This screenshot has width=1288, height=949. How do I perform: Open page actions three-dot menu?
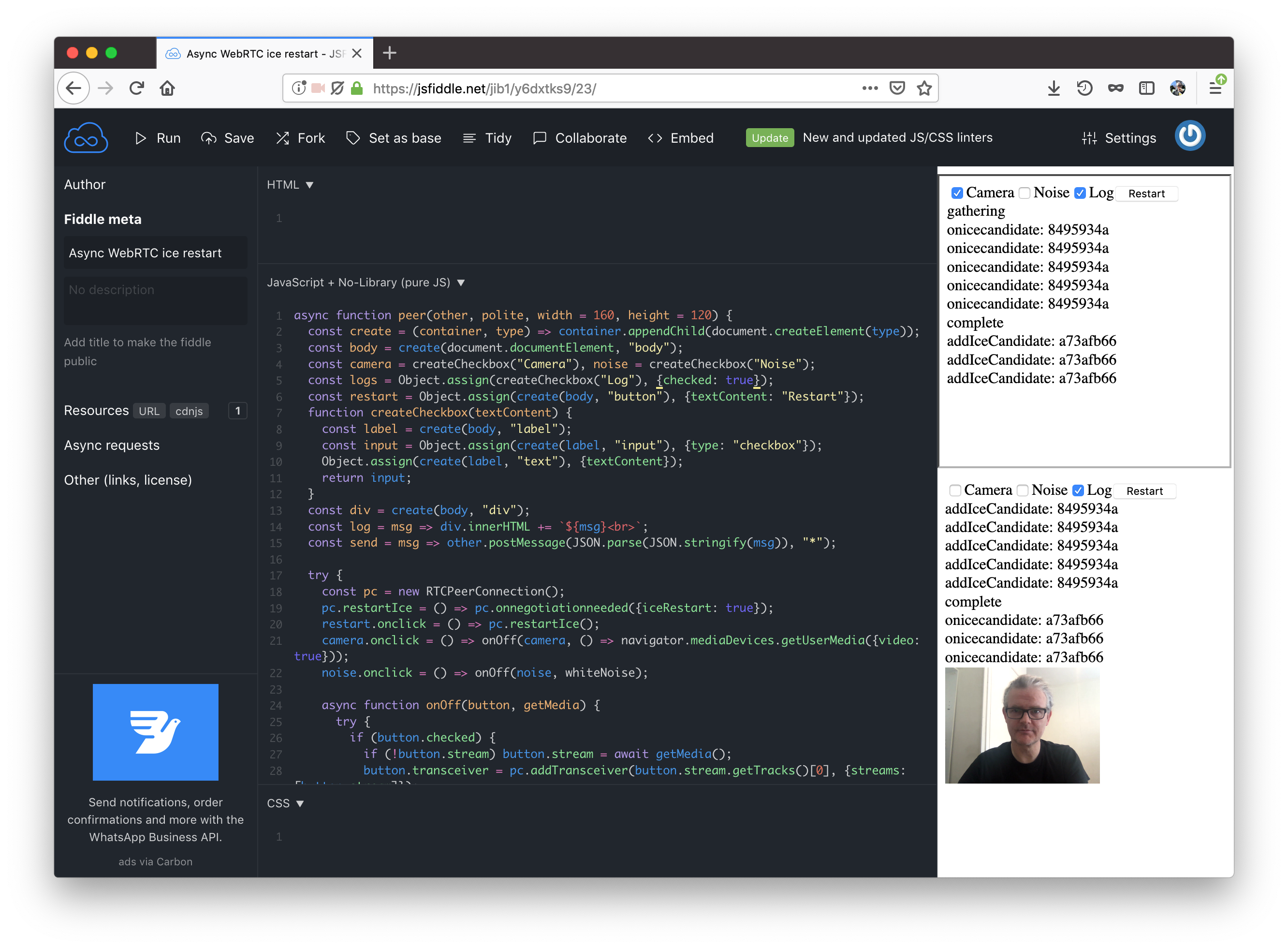click(x=870, y=88)
